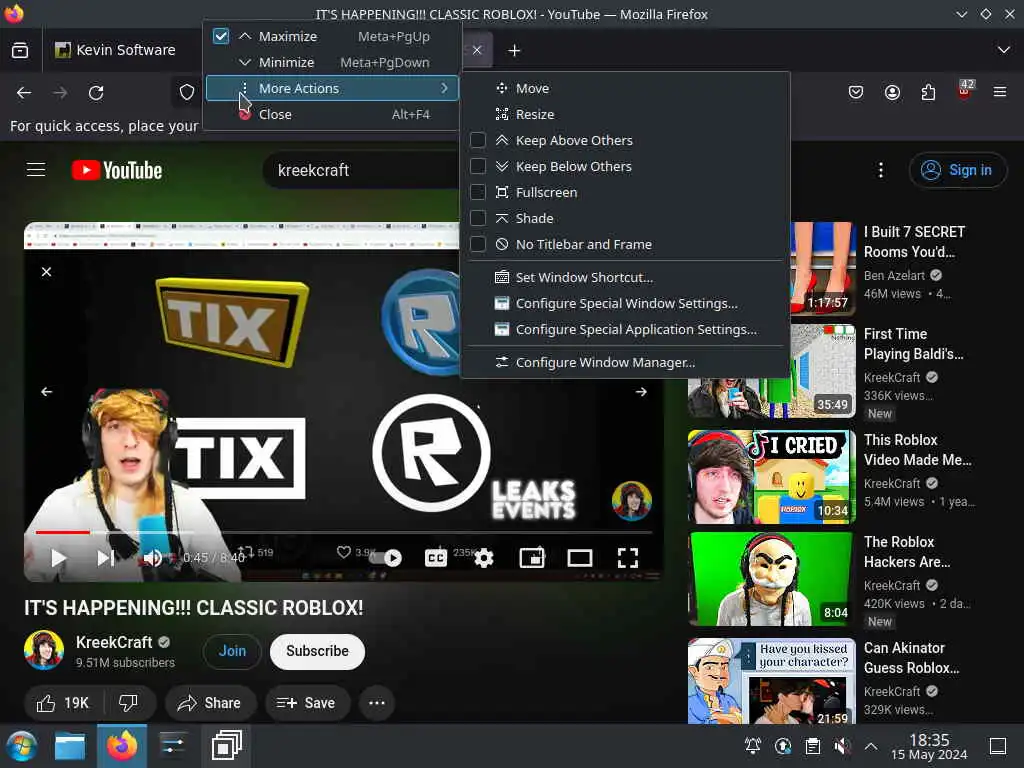Click the Sign in button
The height and width of the screenshot is (768, 1024).
(957, 170)
